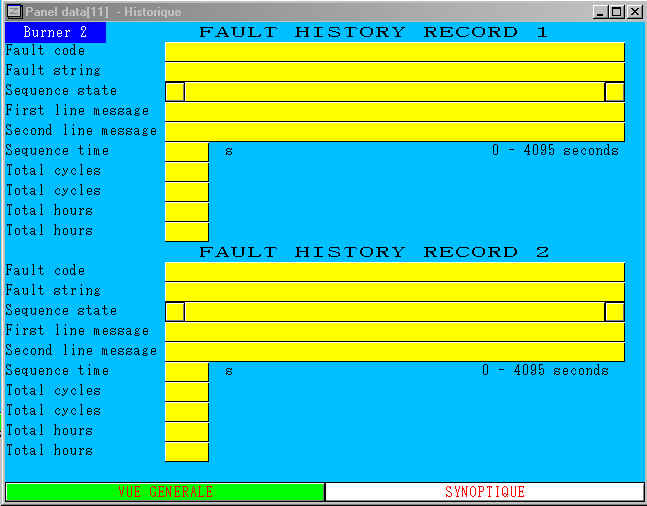The height and width of the screenshot is (506, 647).
Task: Click the Record 2 Sequence time field
Action: tap(187, 372)
